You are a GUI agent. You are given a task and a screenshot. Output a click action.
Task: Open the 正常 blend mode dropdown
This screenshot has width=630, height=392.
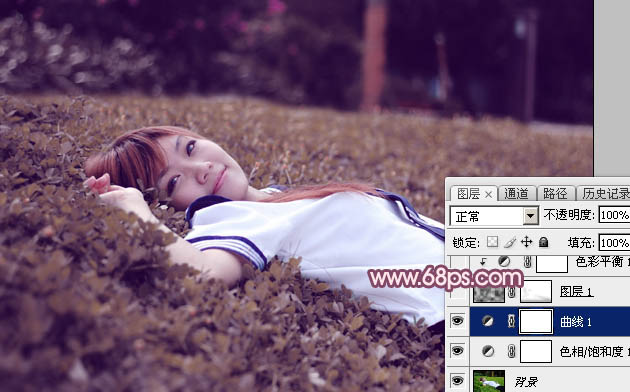531,216
